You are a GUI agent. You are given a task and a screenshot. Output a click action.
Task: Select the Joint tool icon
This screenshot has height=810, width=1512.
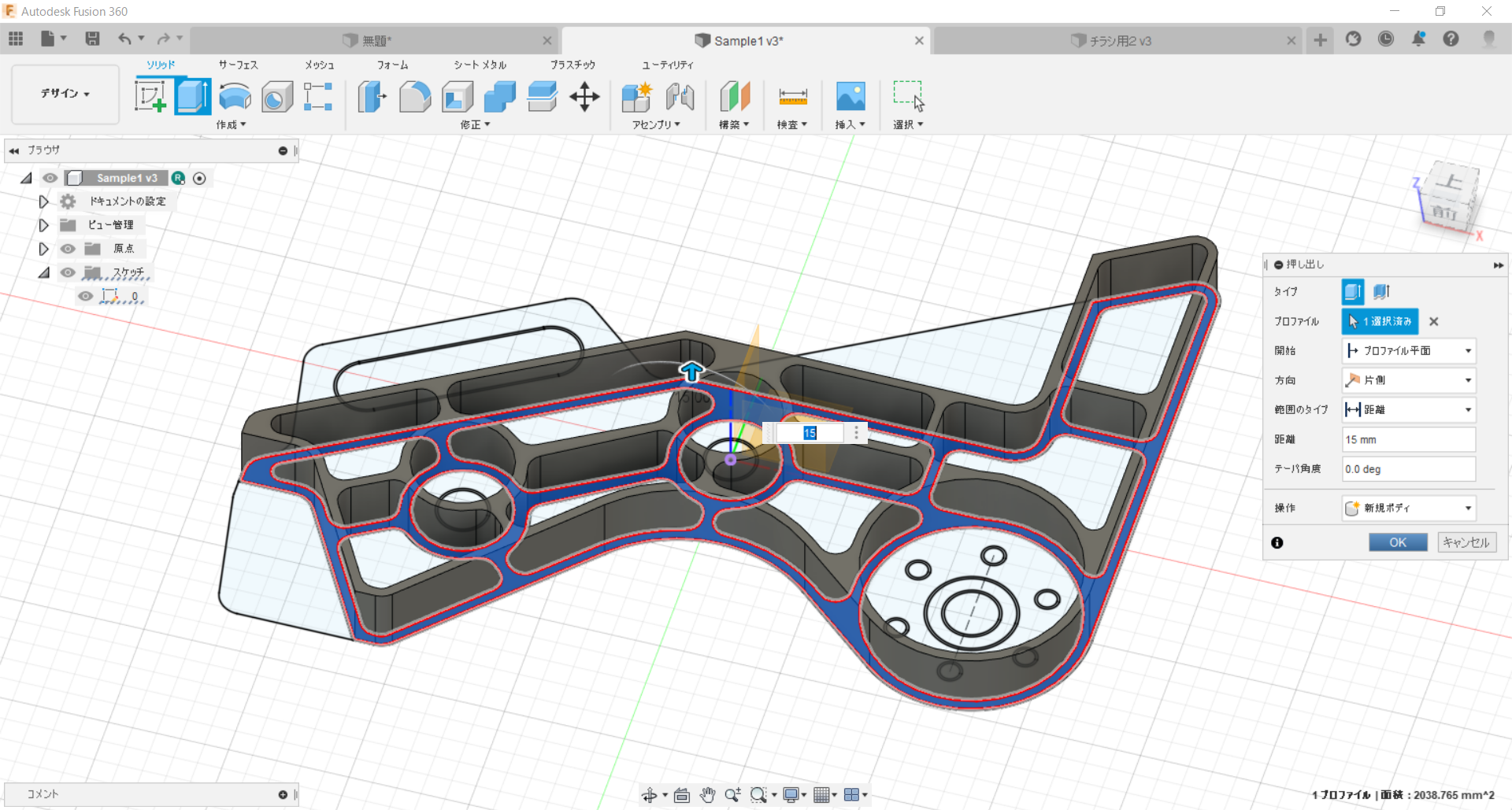pyautogui.click(x=680, y=97)
